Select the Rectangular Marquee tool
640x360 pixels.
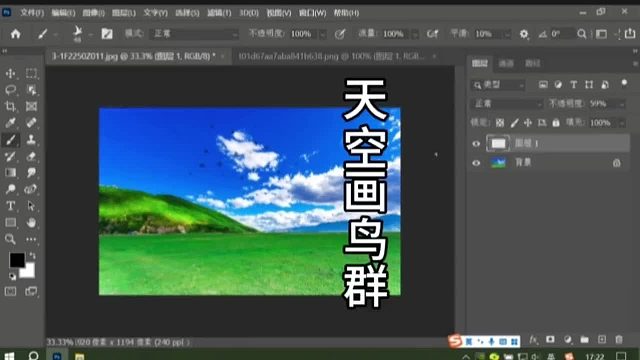coord(31,73)
